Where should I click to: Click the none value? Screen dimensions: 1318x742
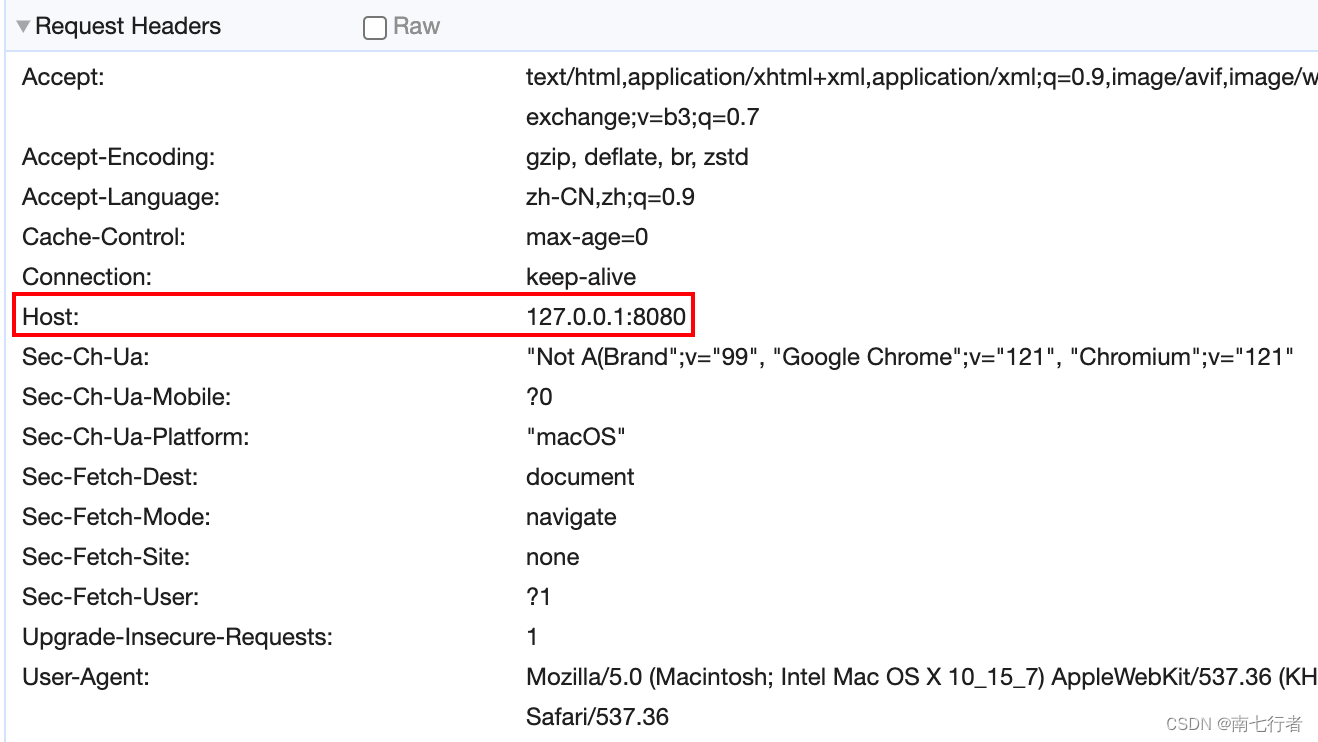coord(553,557)
